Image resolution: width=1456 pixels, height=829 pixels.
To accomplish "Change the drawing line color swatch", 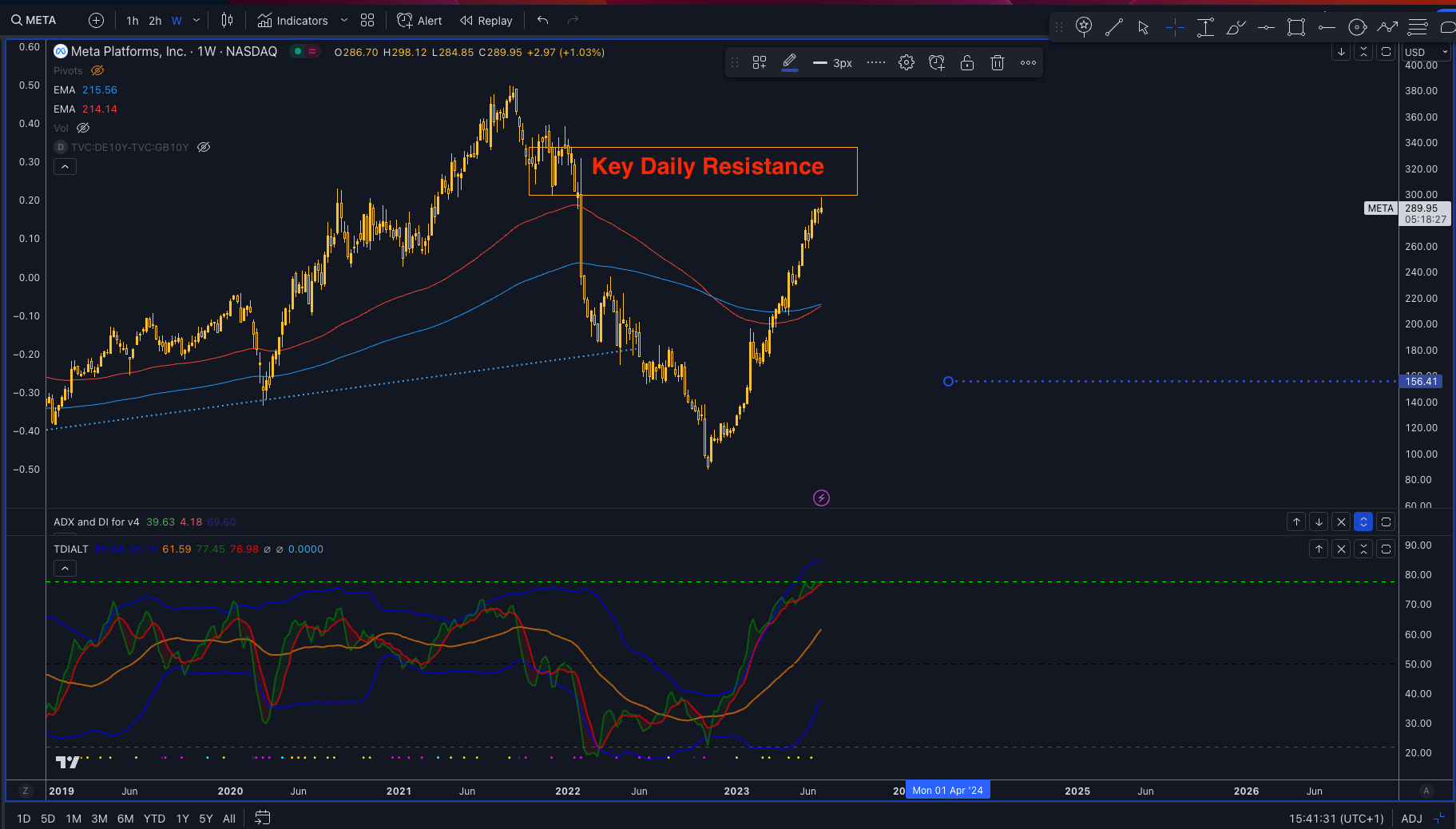I will tap(790, 62).
